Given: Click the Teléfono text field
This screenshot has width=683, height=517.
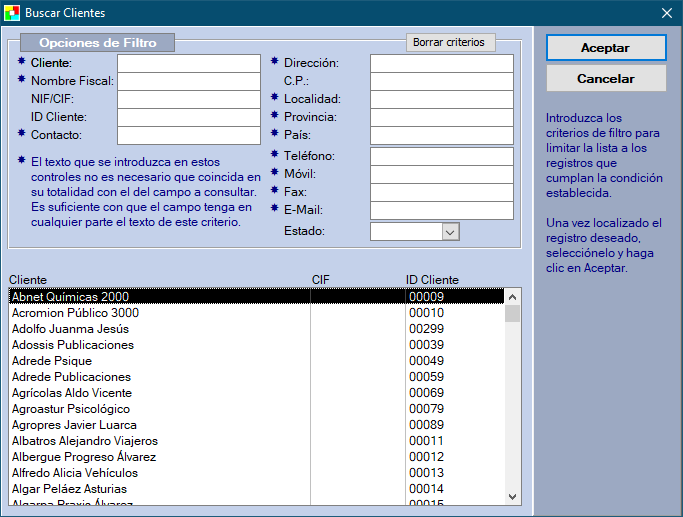Looking at the screenshot, I should point(441,156).
